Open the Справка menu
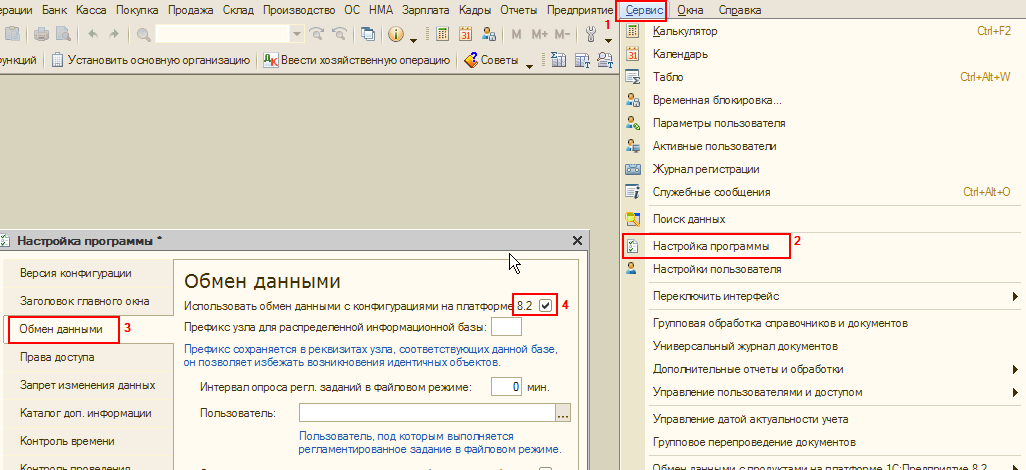1026x470 pixels. coord(739,10)
